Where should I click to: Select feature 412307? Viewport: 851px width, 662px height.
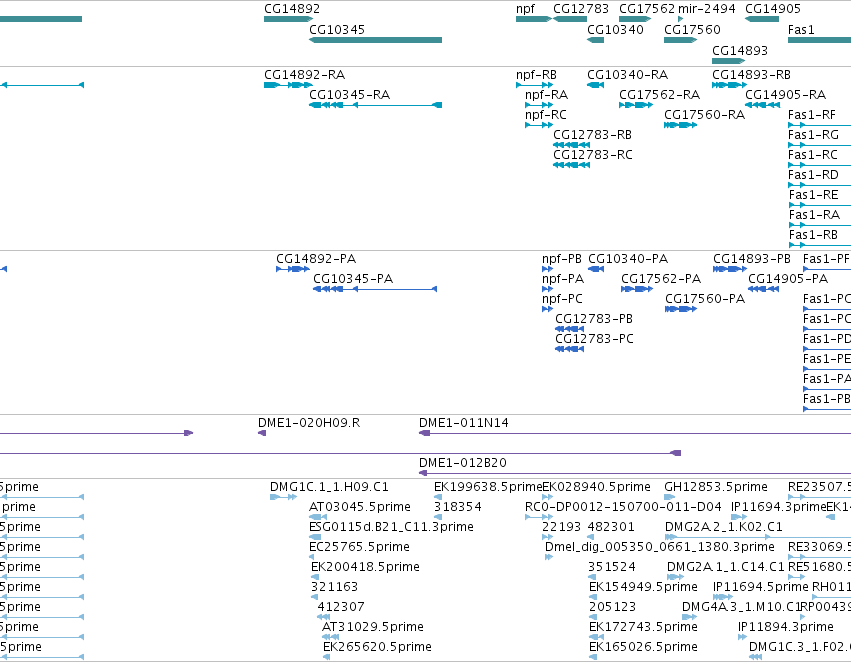click(x=341, y=607)
